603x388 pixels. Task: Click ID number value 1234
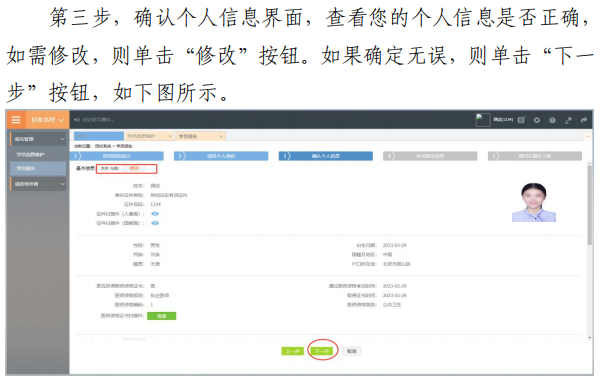point(155,204)
